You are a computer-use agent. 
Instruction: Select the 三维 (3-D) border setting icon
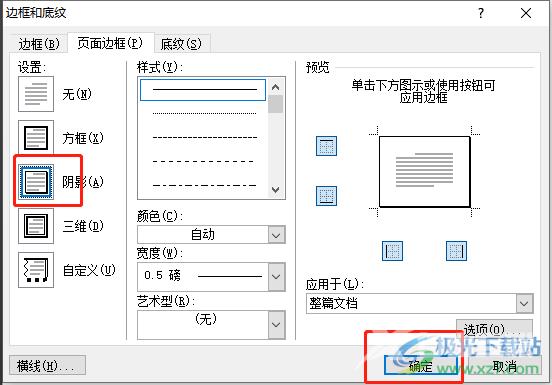(36, 226)
